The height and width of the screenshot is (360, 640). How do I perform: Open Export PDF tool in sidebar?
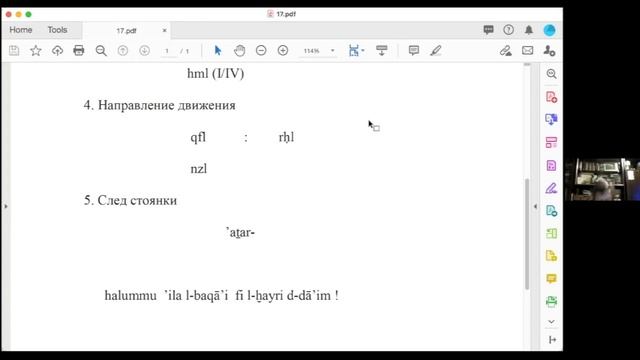(x=551, y=119)
